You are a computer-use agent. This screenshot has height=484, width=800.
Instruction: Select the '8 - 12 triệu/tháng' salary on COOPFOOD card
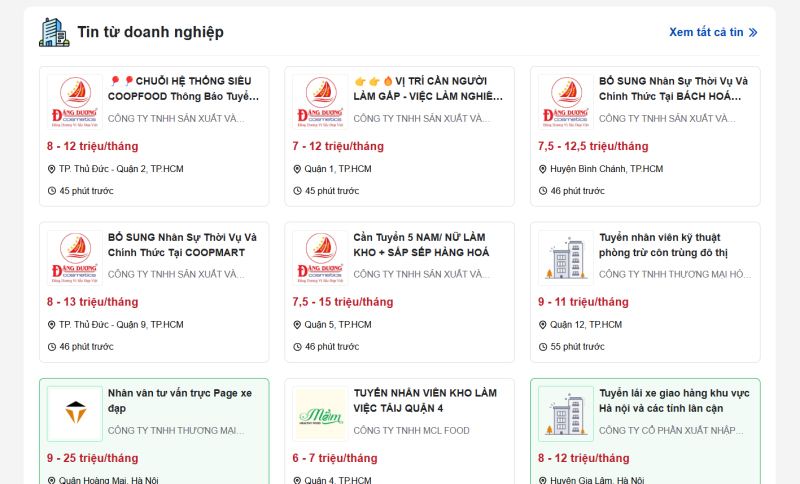pos(92,146)
